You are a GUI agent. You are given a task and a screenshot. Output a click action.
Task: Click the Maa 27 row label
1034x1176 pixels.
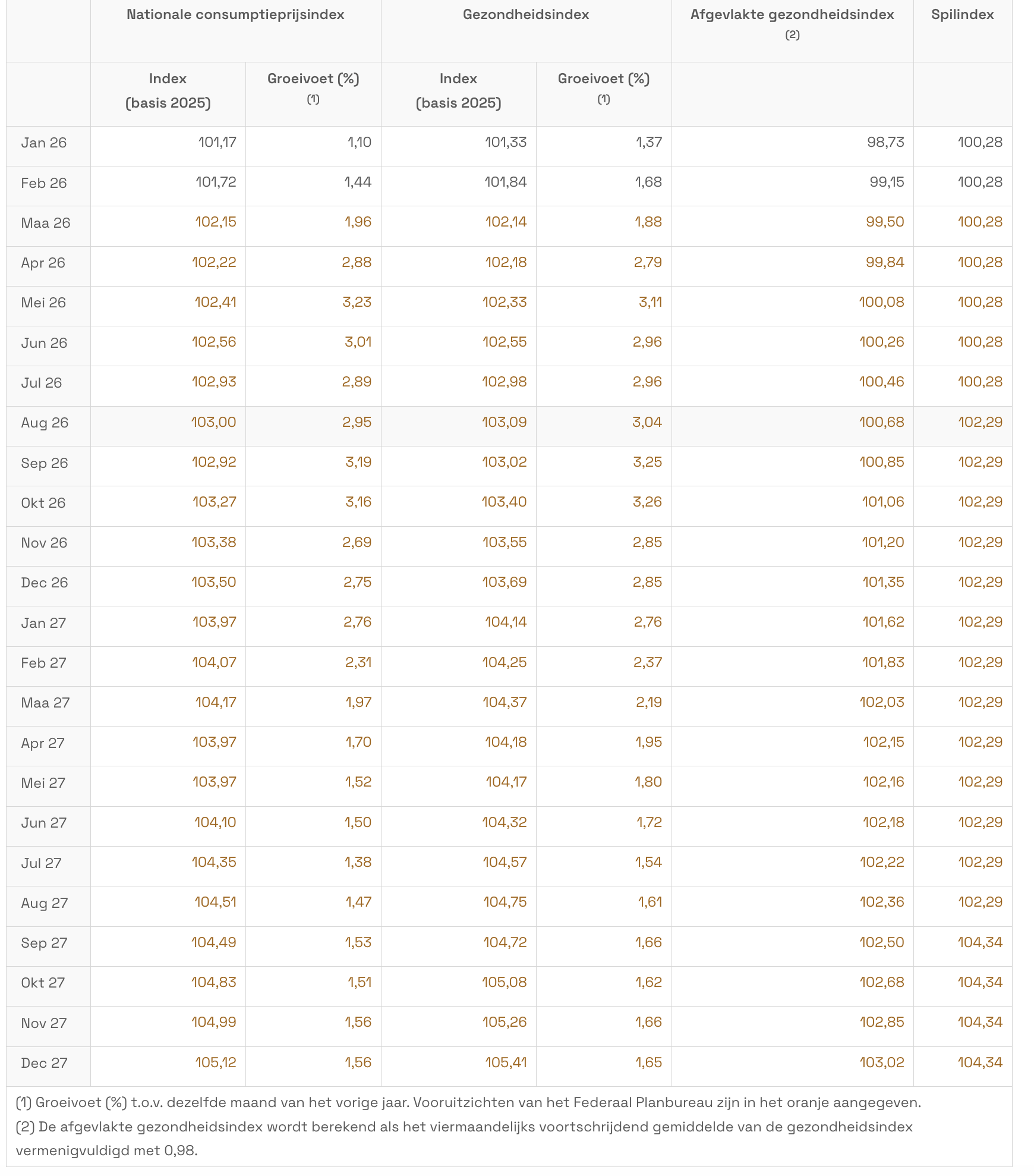[x=45, y=703]
